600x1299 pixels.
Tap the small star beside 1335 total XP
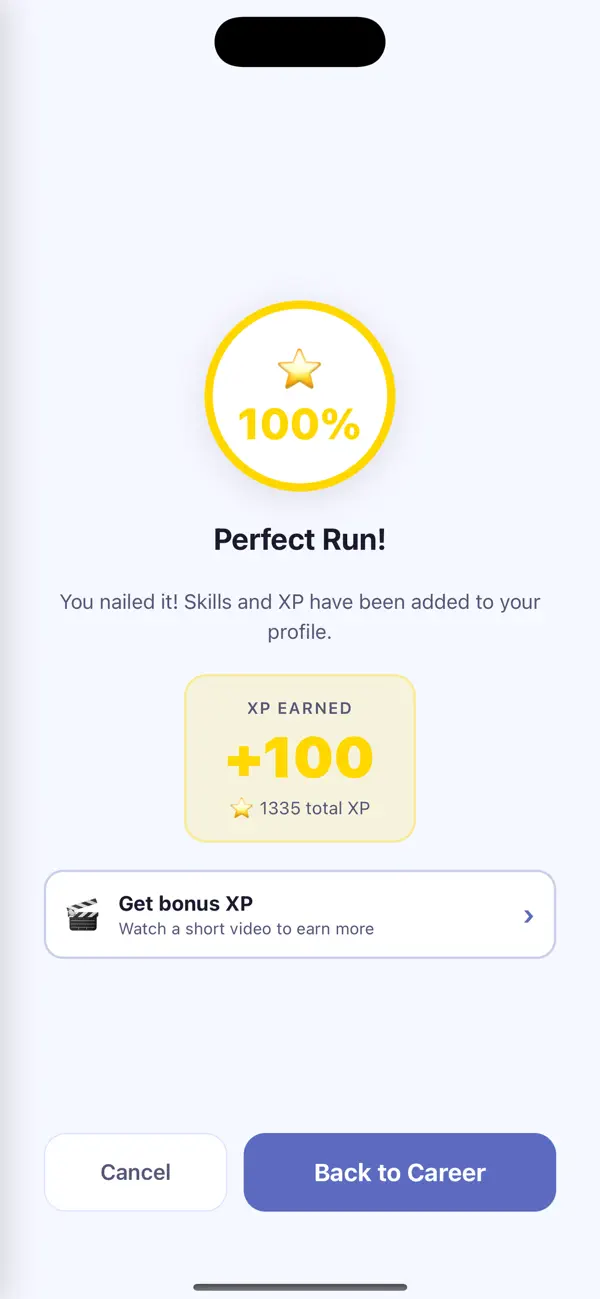(x=242, y=808)
